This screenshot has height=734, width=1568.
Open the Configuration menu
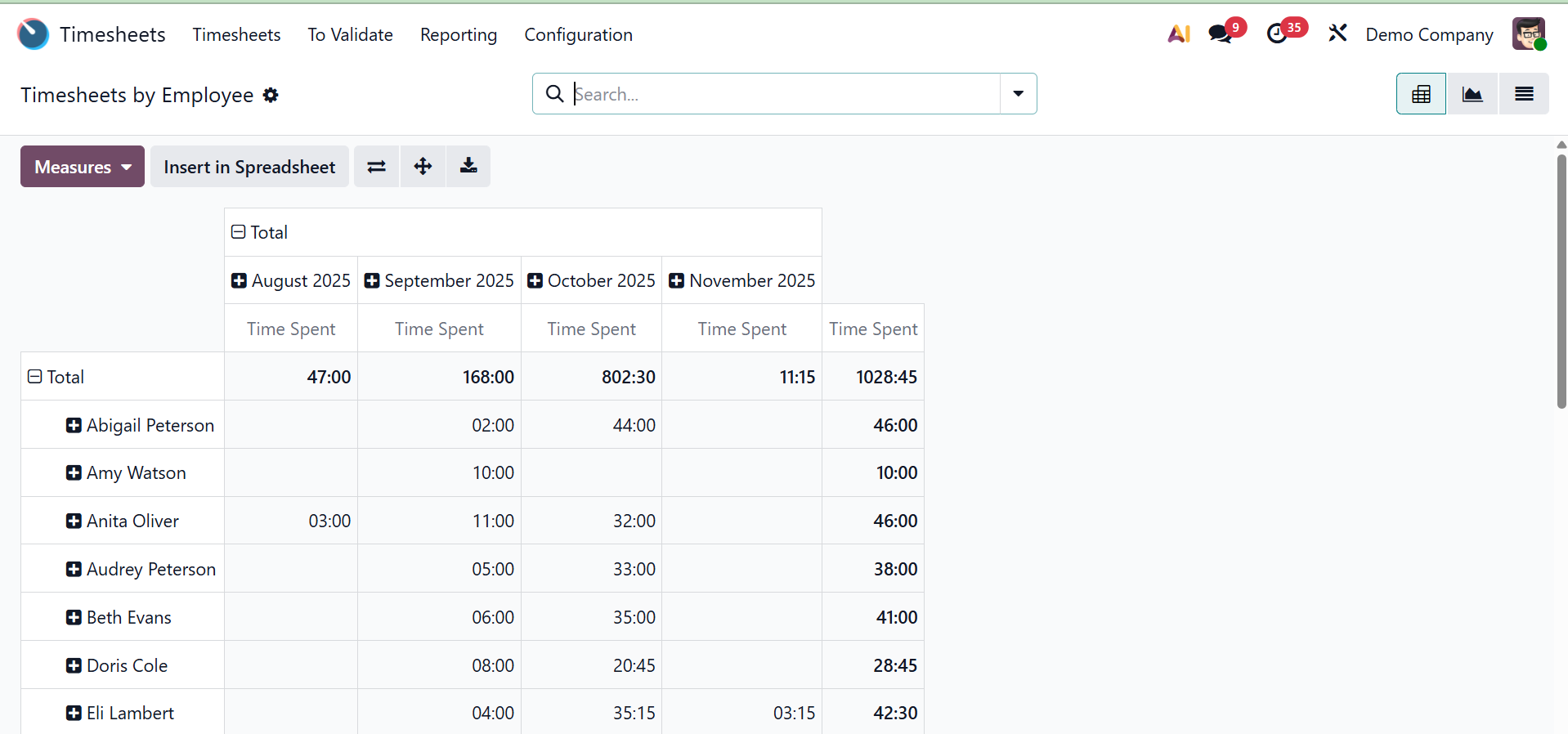click(x=578, y=35)
